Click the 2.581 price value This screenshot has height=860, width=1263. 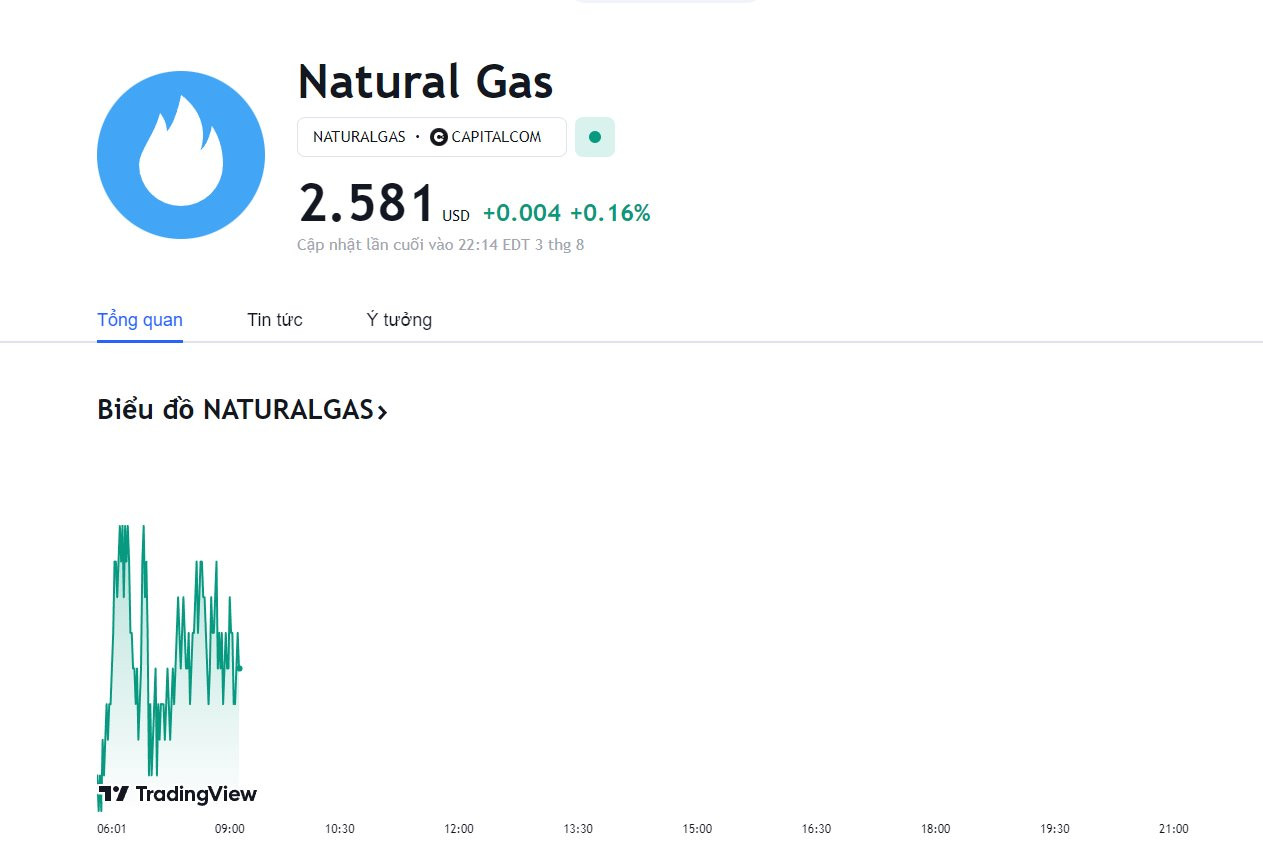[367, 204]
